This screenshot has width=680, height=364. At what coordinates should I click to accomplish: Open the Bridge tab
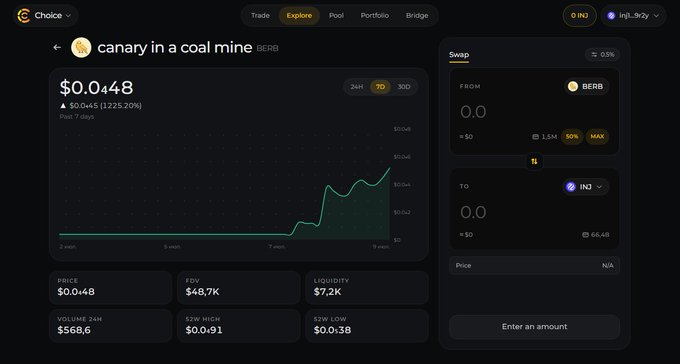[417, 16]
